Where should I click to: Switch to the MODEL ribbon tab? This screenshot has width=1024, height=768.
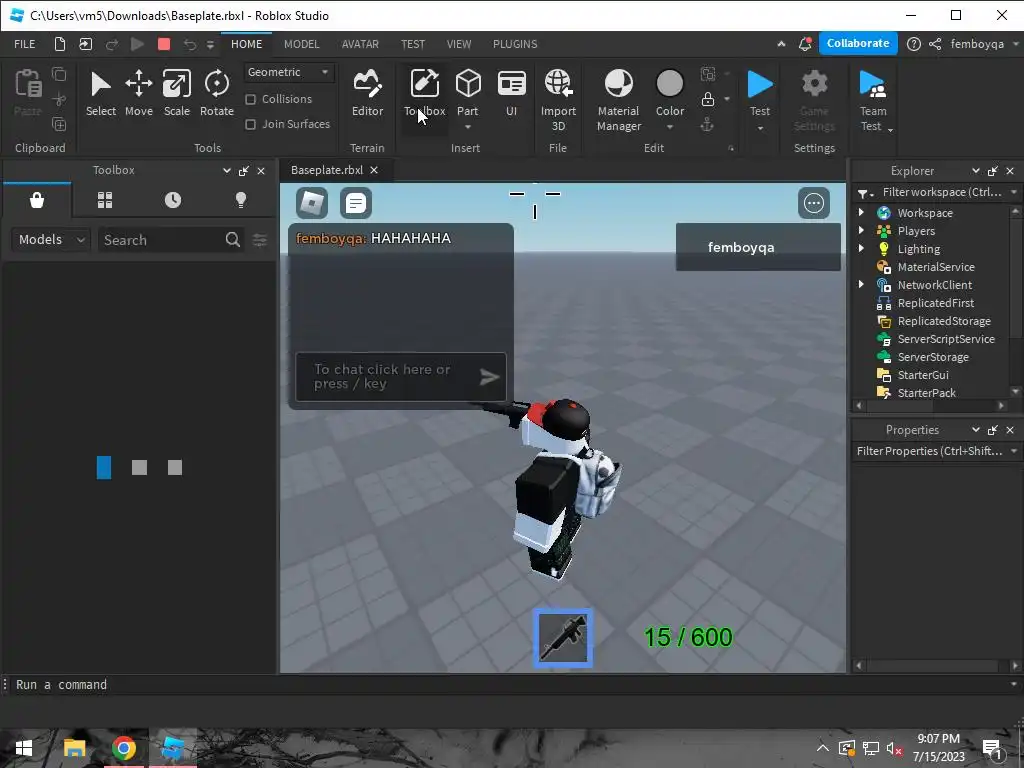coord(302,44)
